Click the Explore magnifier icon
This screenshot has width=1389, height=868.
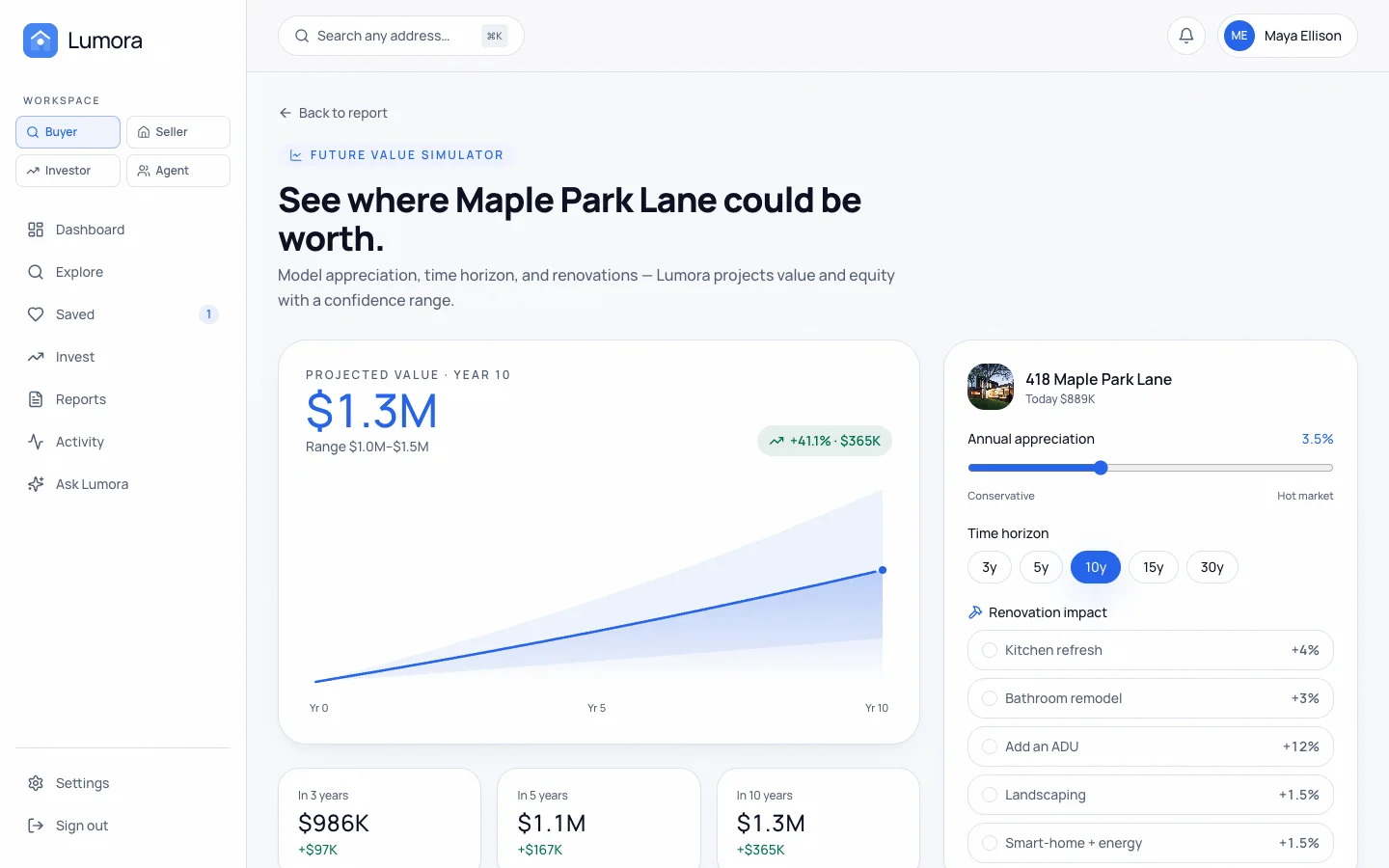[36, 272]
